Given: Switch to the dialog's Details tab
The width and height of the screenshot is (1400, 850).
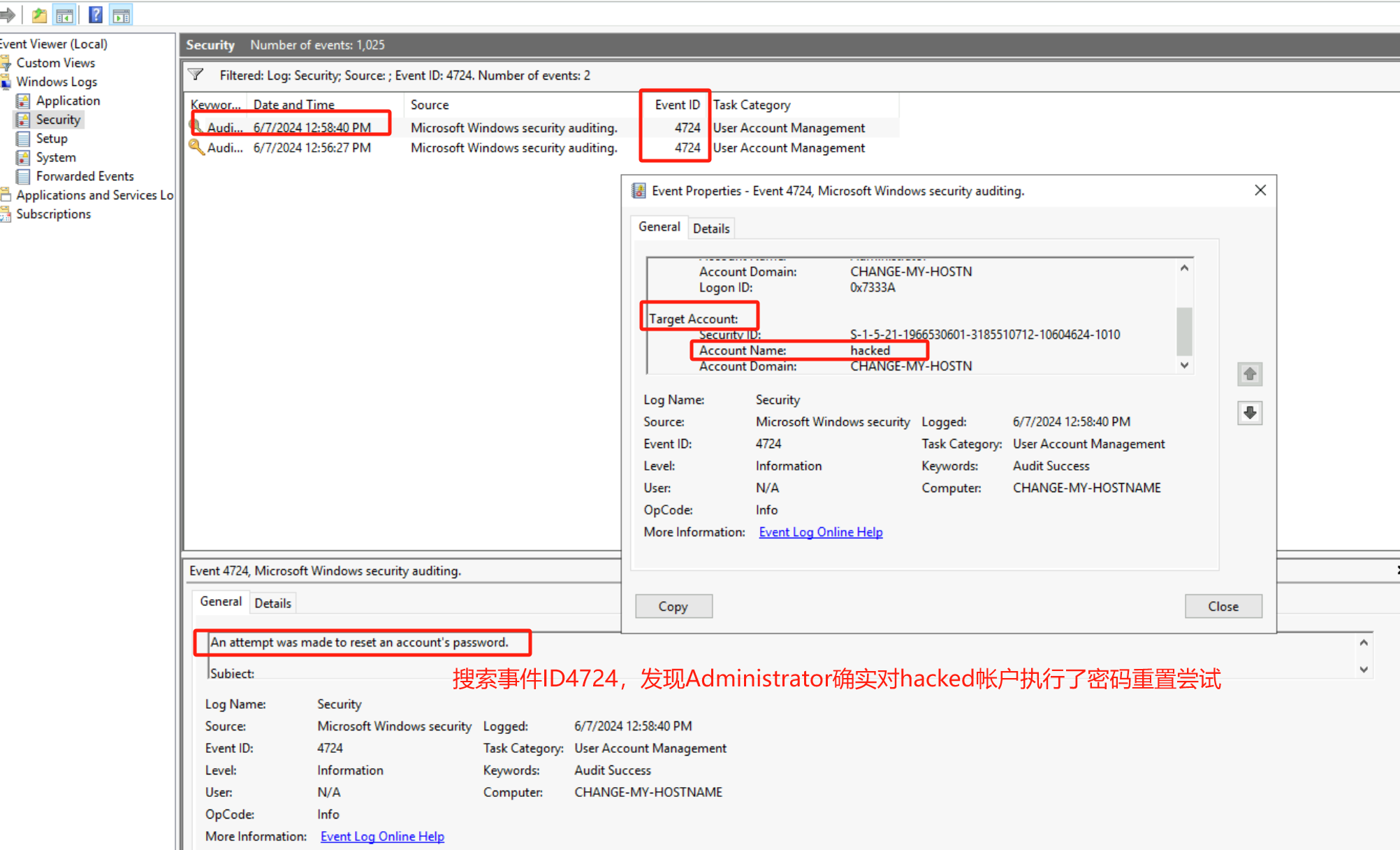Looking at the screenshot, I should pyautogui.click(x=711, y=229).
